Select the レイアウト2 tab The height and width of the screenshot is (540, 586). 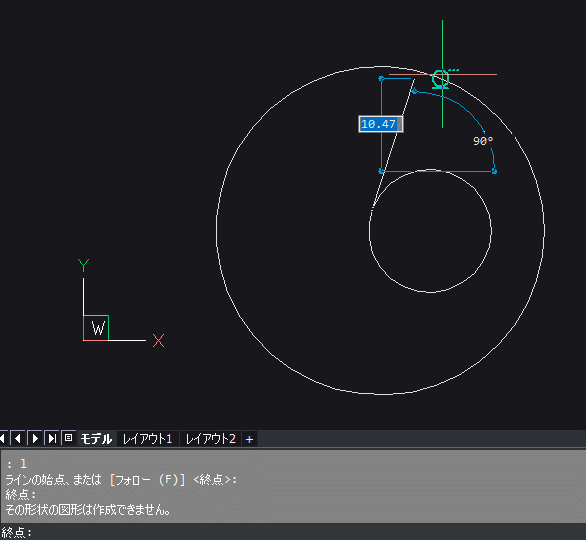point(211,438)
